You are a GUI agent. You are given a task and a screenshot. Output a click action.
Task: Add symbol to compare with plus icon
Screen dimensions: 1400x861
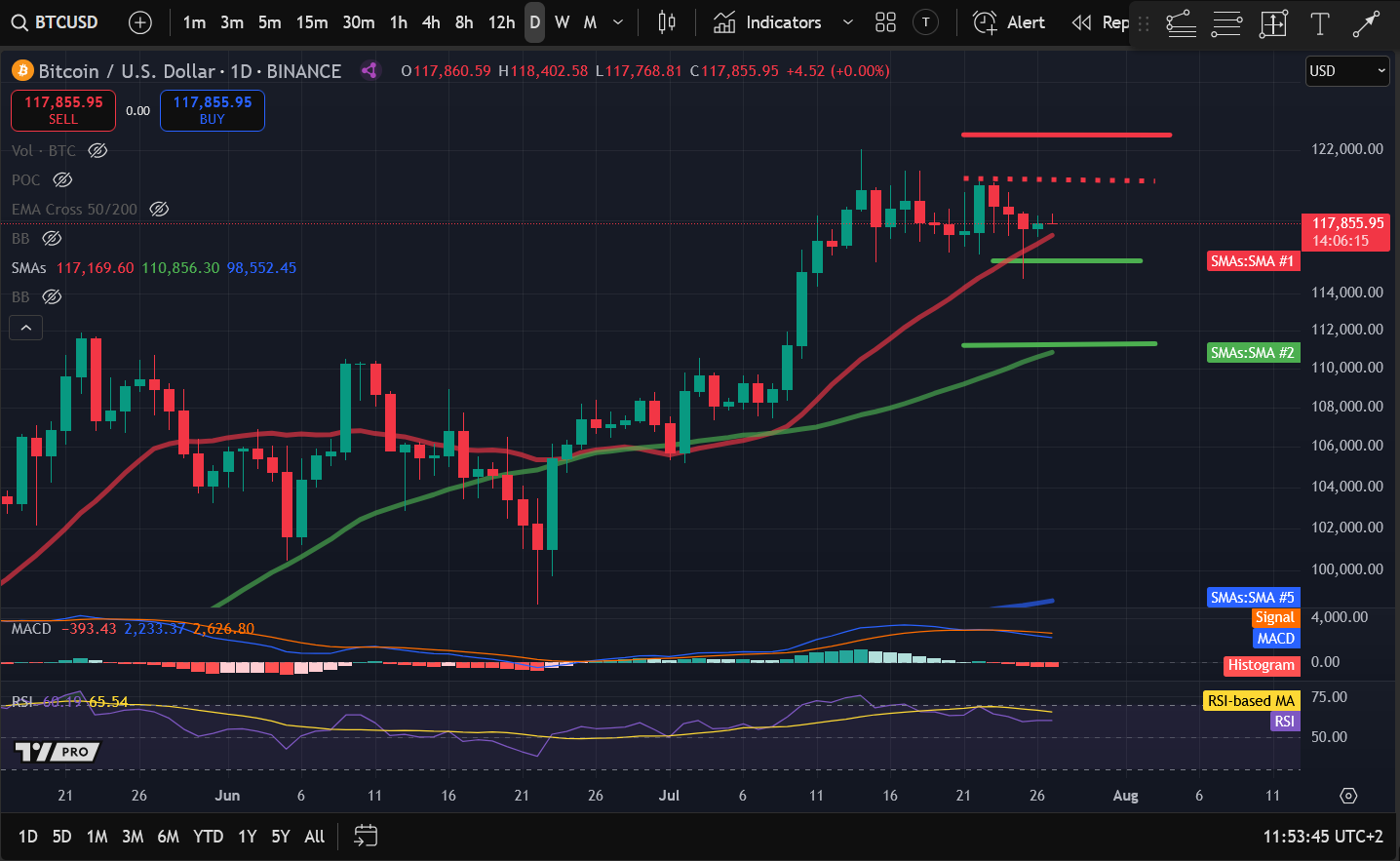[x=140, y=22]
